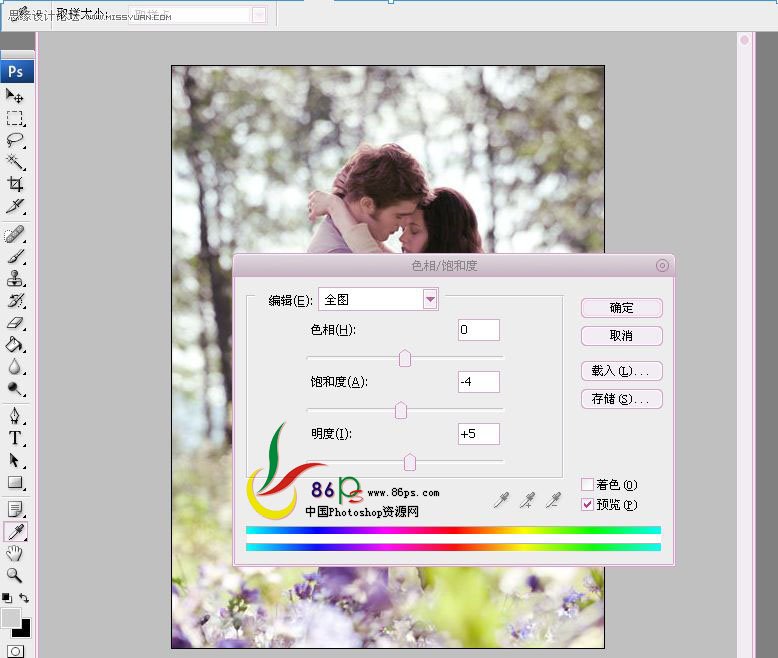Select the Pen tool

point(14,416)
